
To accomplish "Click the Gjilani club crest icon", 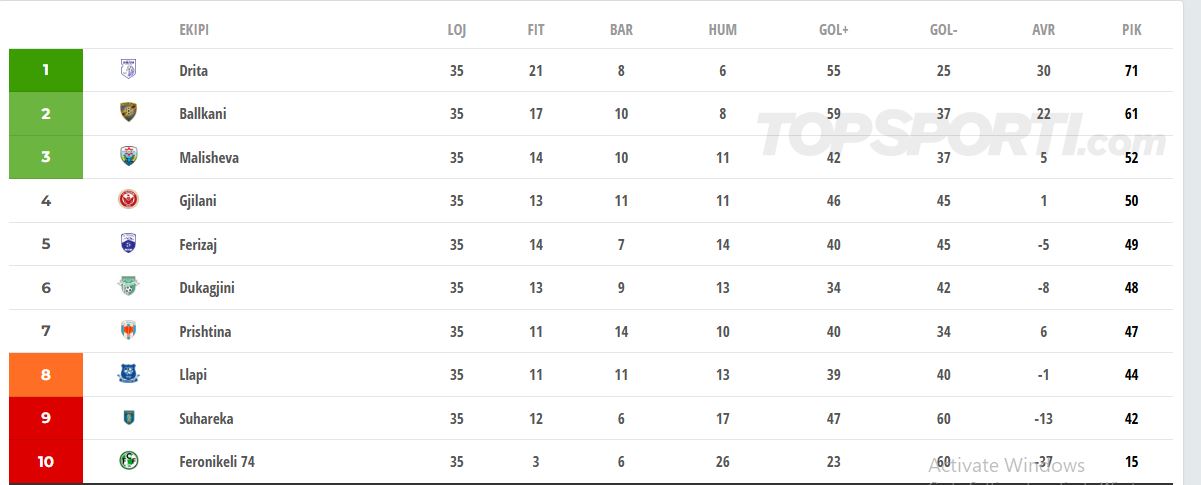I will pyautogui.click(x=128, y=200).
